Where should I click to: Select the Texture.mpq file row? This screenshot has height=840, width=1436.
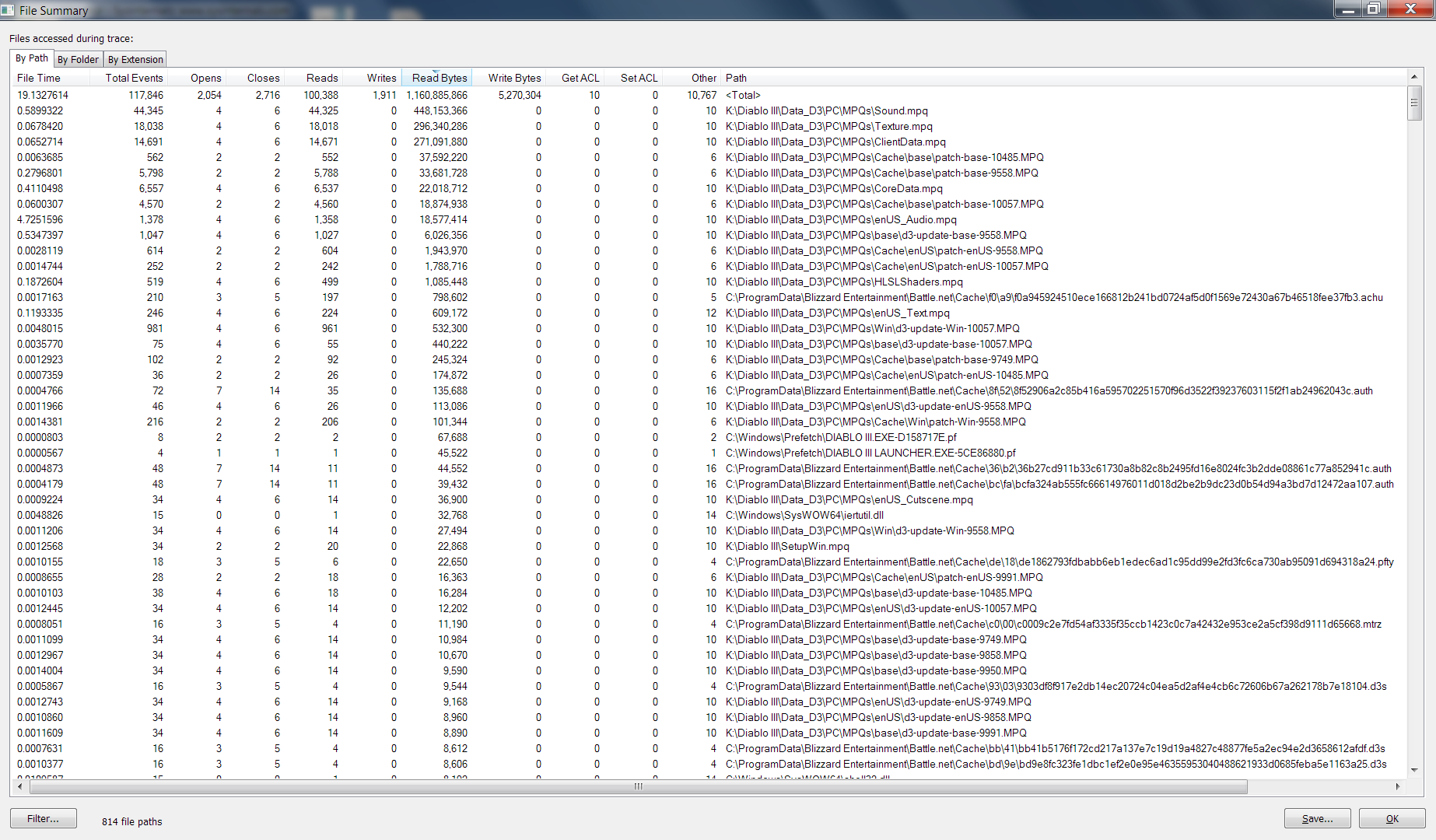pos(709,126)
